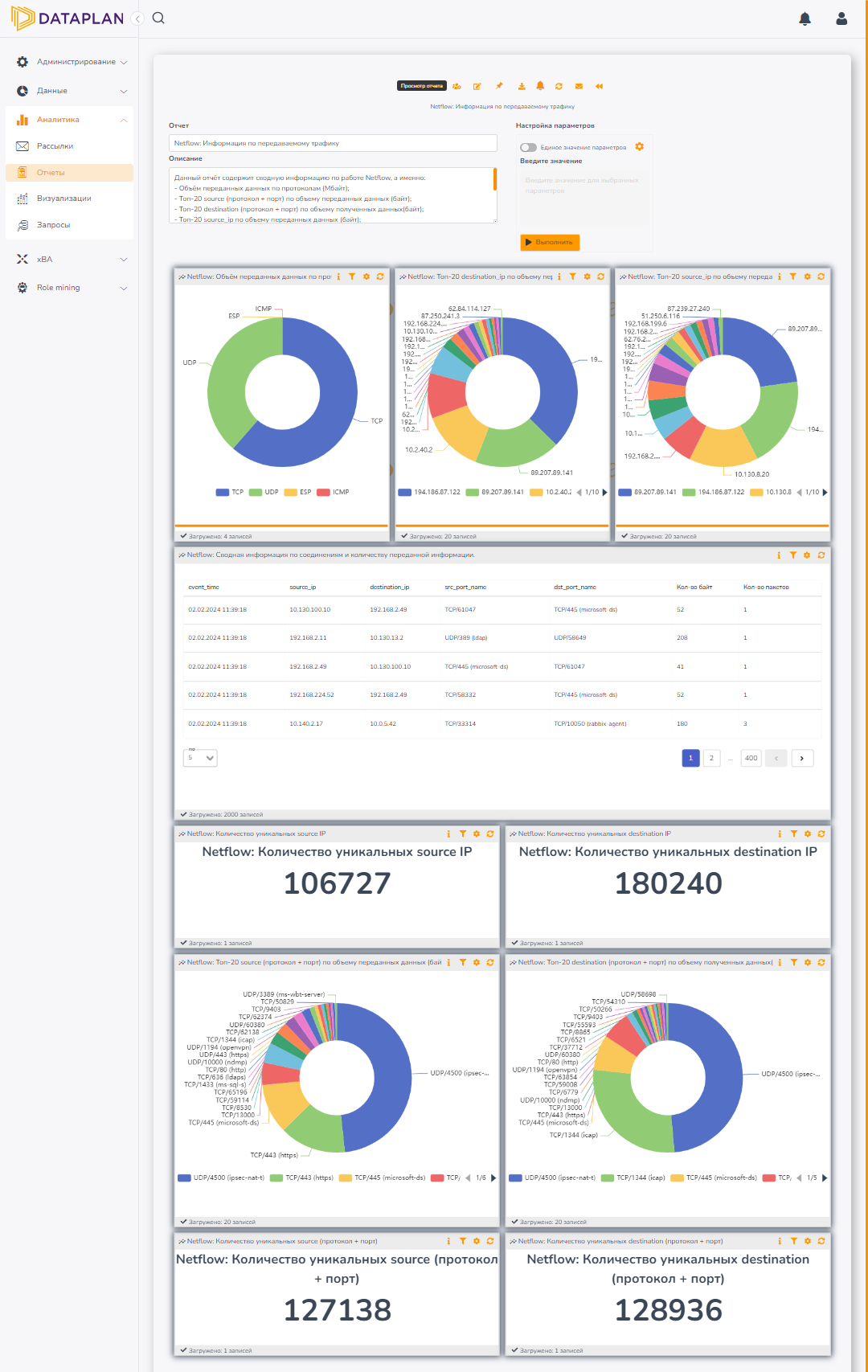The height and width of the screenshot is (1372, 868).
Task: Click the users/access icon in report toolbar
Action: [457, 86]
